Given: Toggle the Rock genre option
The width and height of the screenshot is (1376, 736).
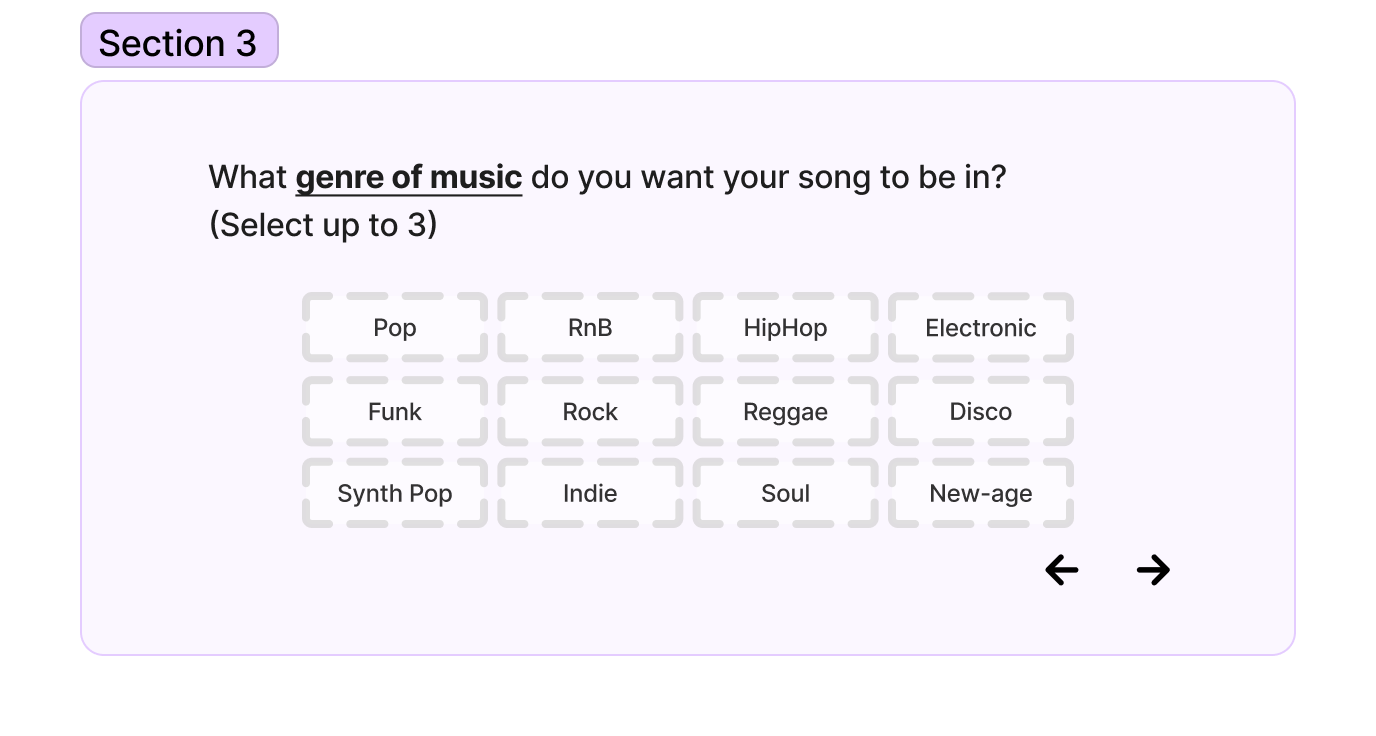Looking at the screenshot, I should click(590, 412).
